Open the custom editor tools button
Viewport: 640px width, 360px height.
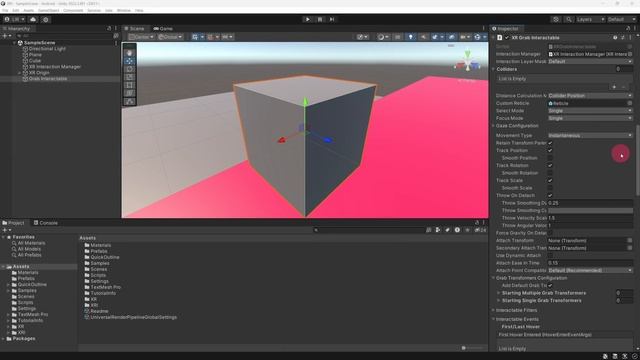point(129,101)
